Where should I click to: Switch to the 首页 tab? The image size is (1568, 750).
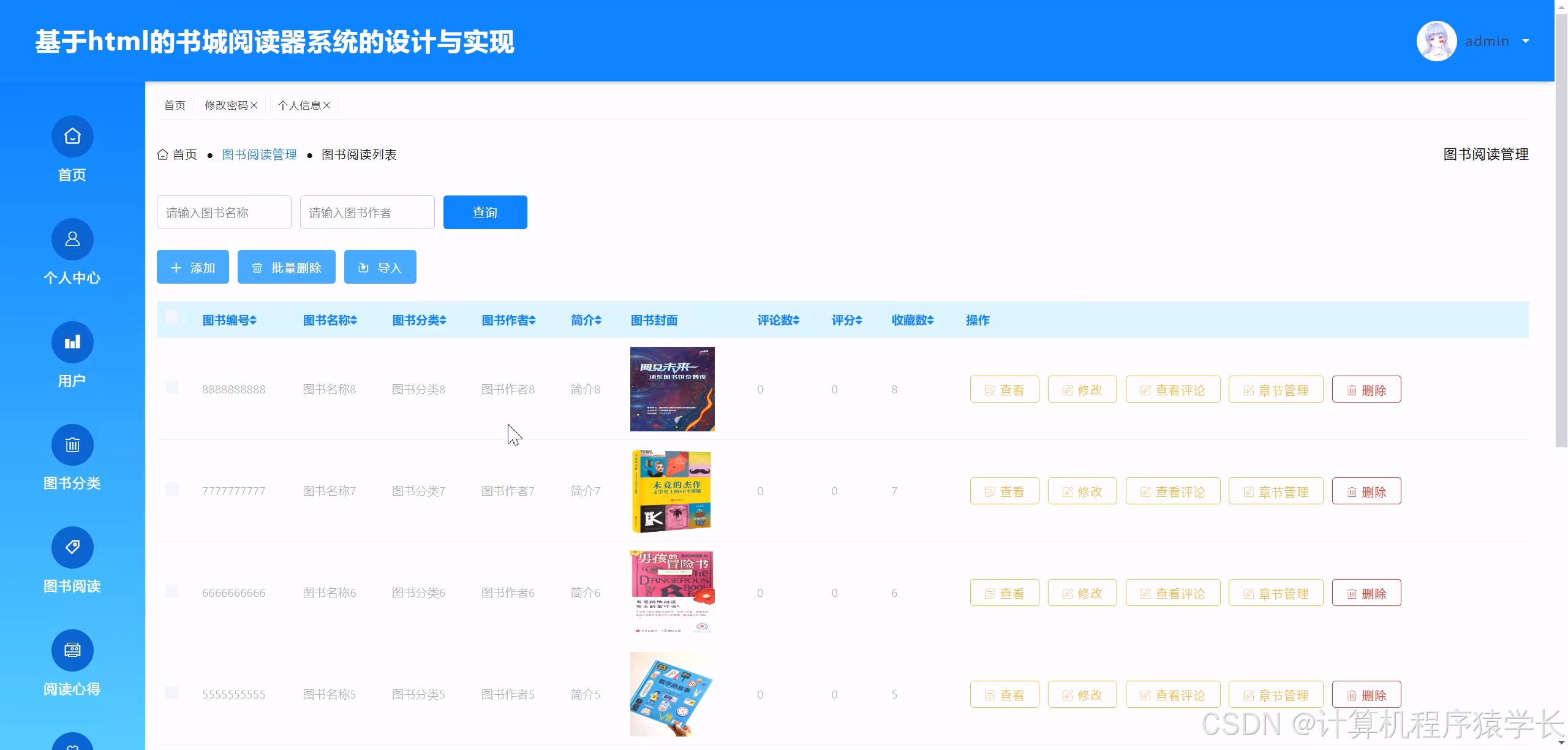click(175, 105)
